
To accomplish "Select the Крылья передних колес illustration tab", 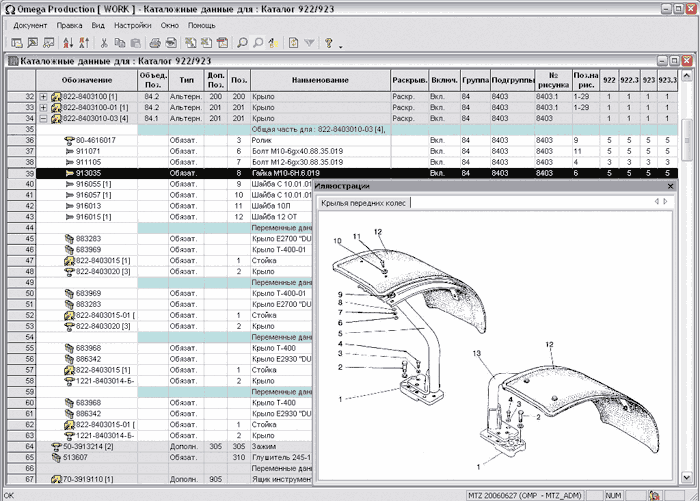I will [363, 203].
